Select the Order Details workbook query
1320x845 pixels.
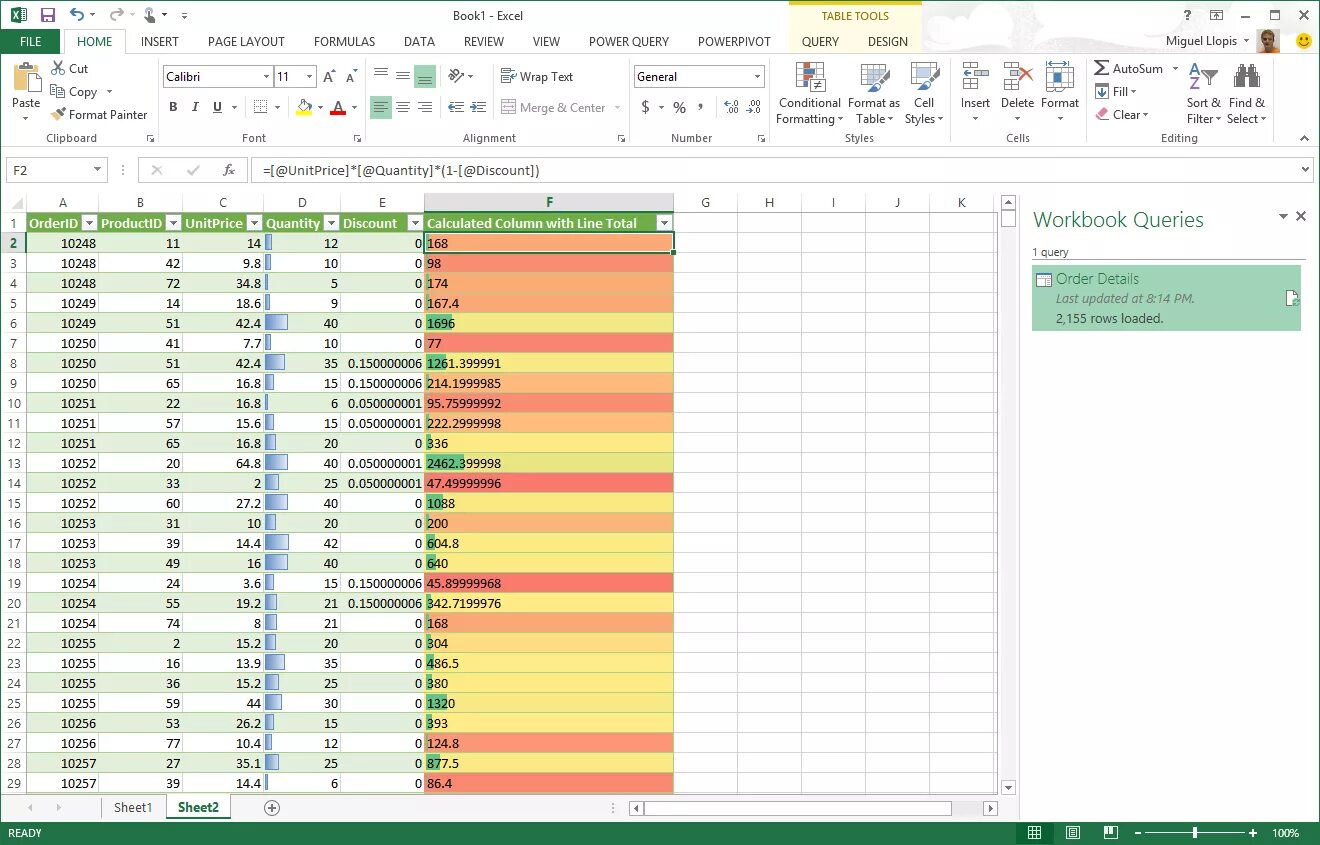coord(1166,298)
